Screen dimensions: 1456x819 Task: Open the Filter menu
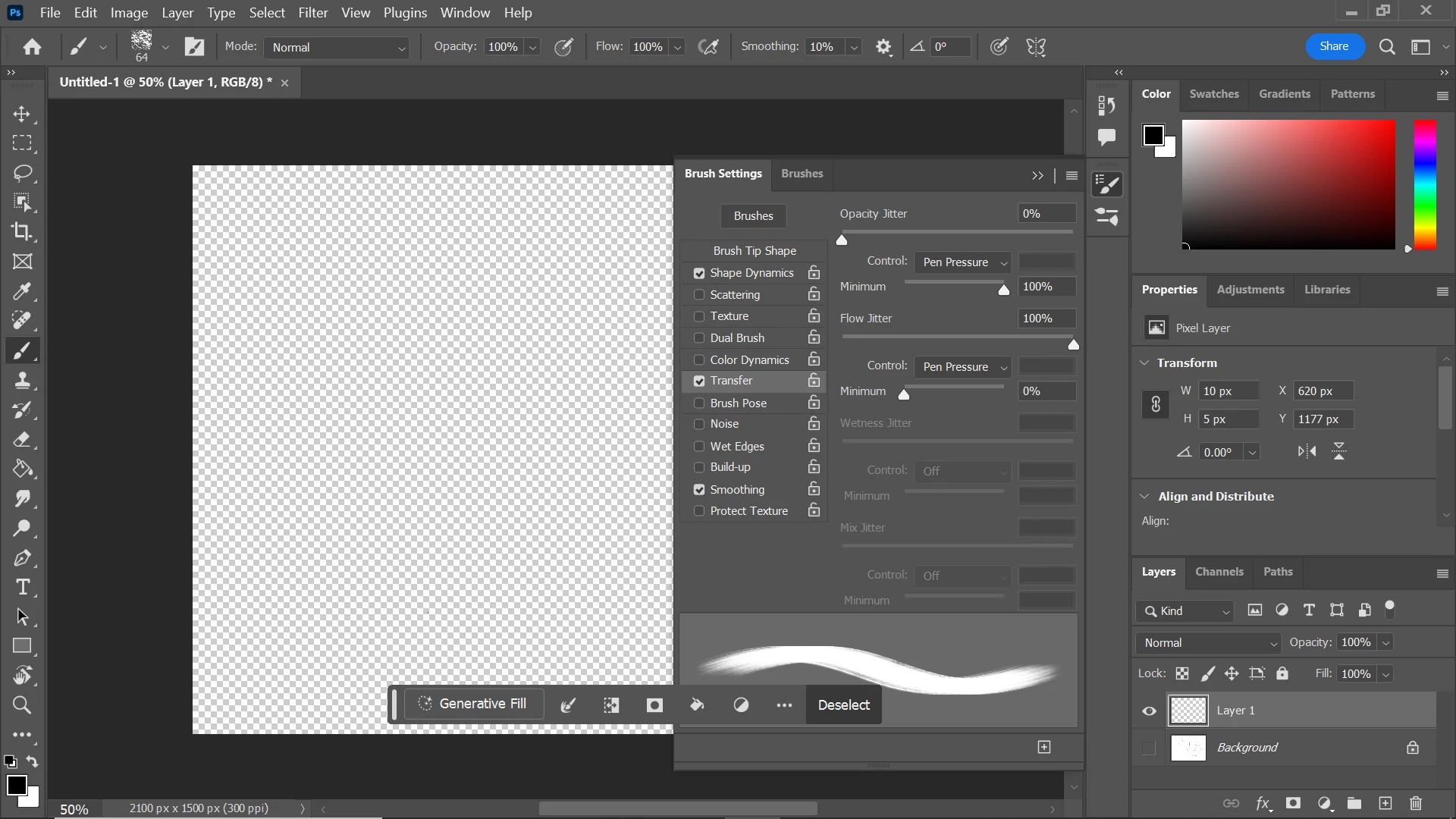(x=312, y=13)
